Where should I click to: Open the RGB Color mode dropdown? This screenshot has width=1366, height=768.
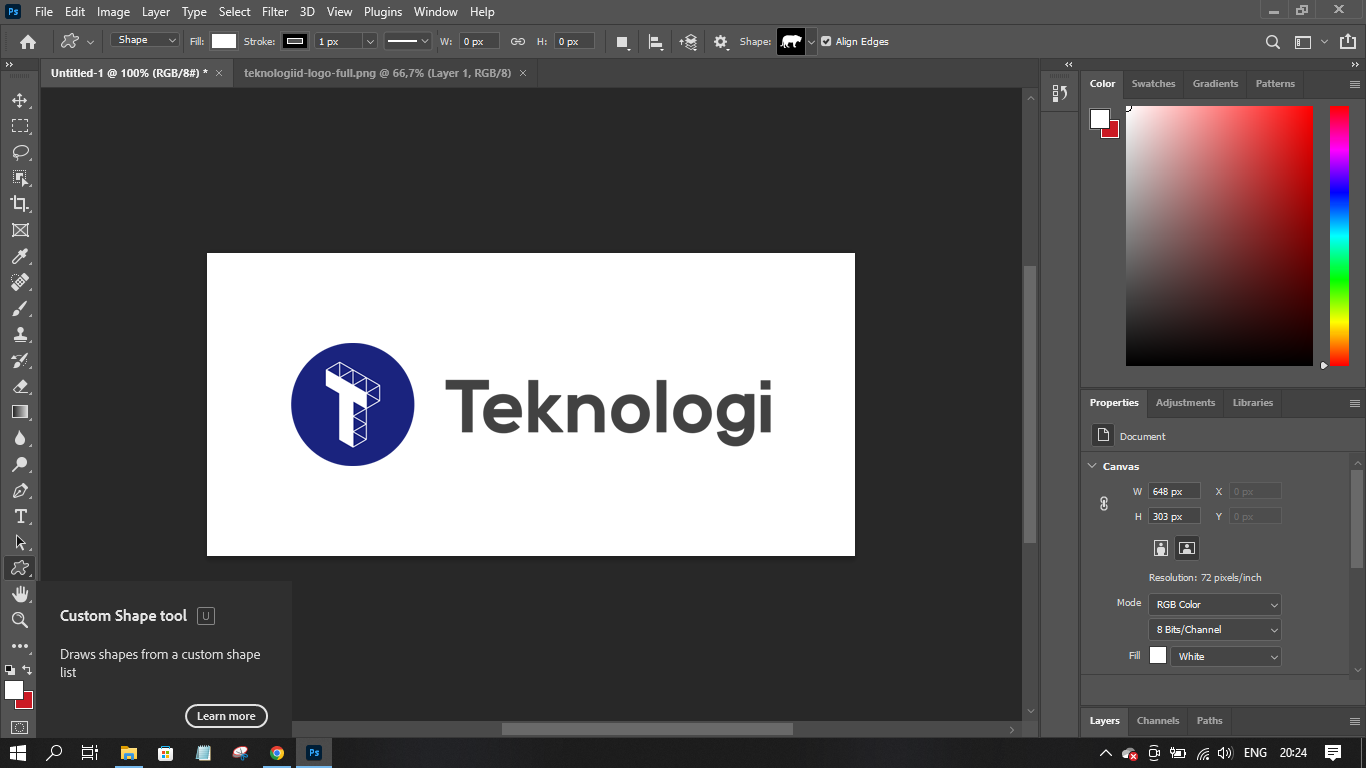pos(1214,604)
